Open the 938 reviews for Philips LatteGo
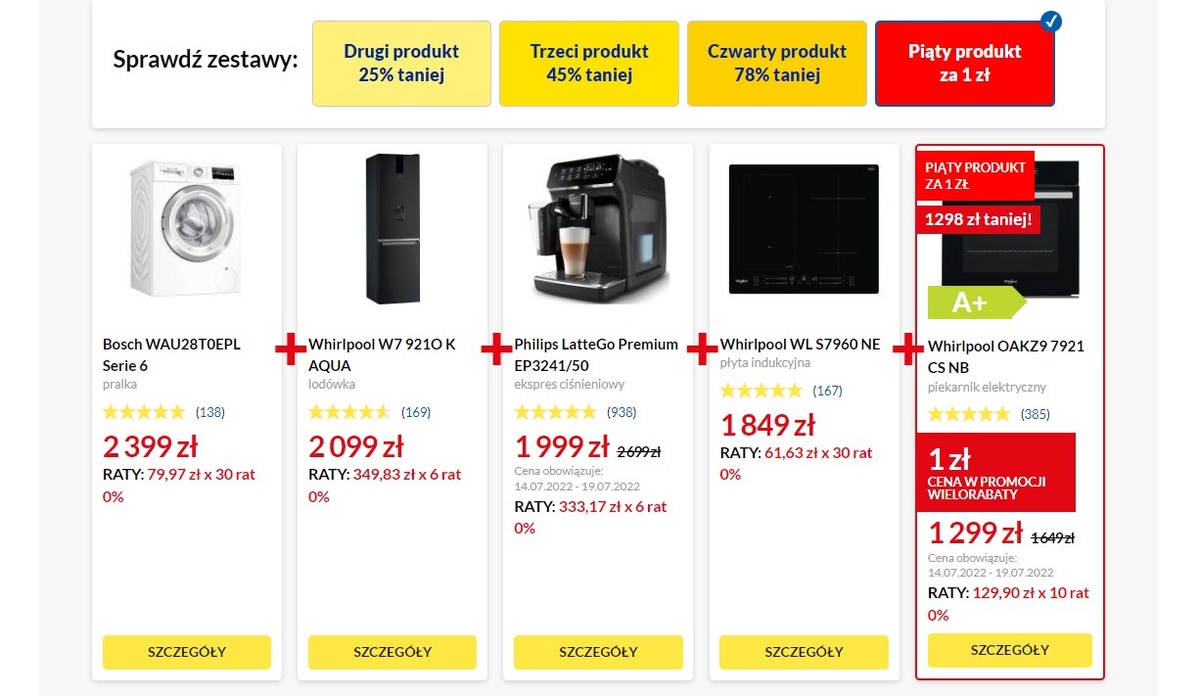Viewport: 1200px width, 696px height. click(621, 412)
